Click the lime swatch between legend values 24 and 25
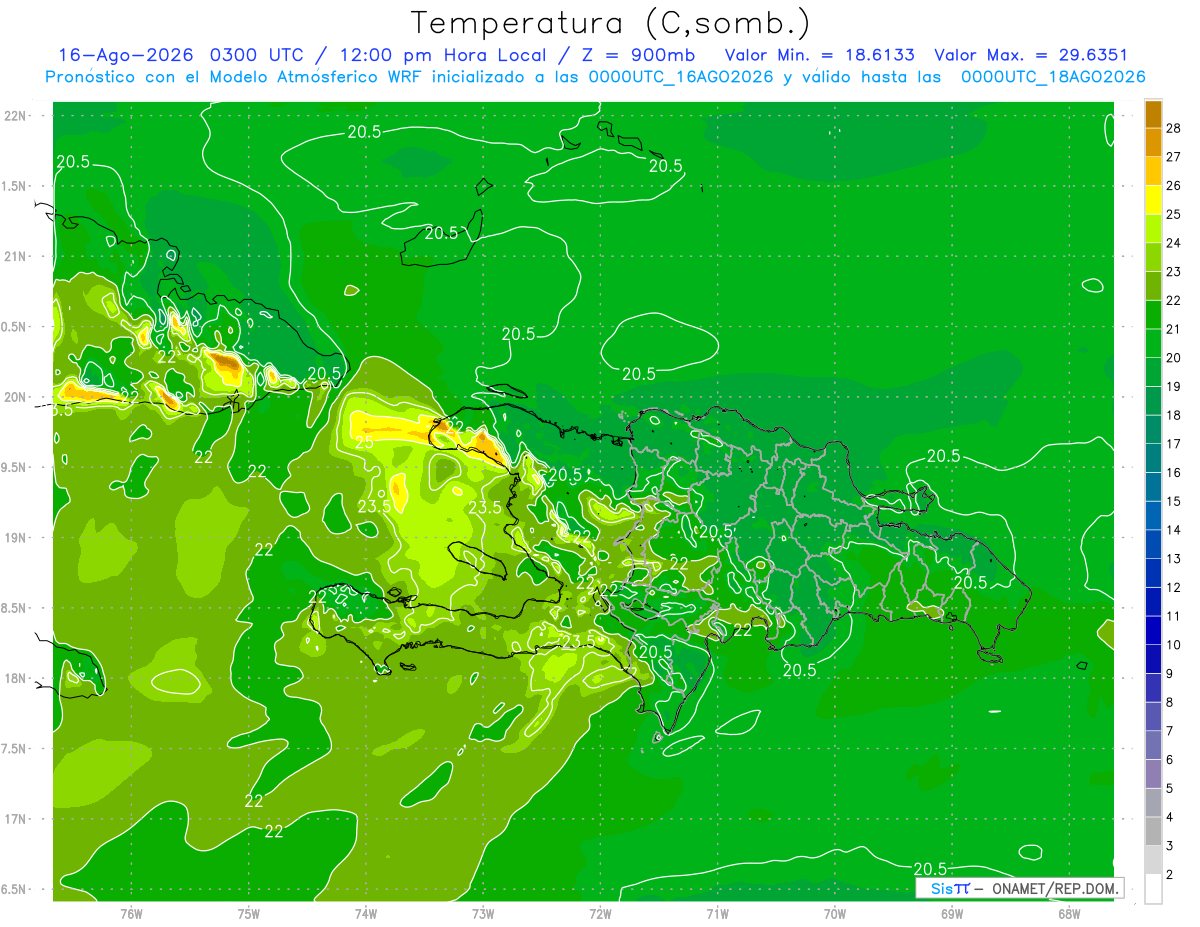This screenshot has height=927, width=1200. tap(1153, 229)
